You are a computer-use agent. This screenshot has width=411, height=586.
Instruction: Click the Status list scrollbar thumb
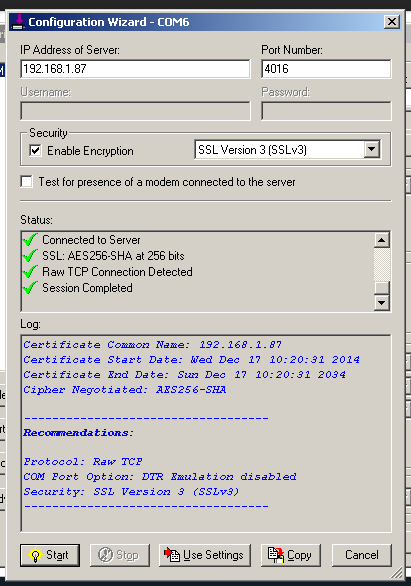coord(381,288)
